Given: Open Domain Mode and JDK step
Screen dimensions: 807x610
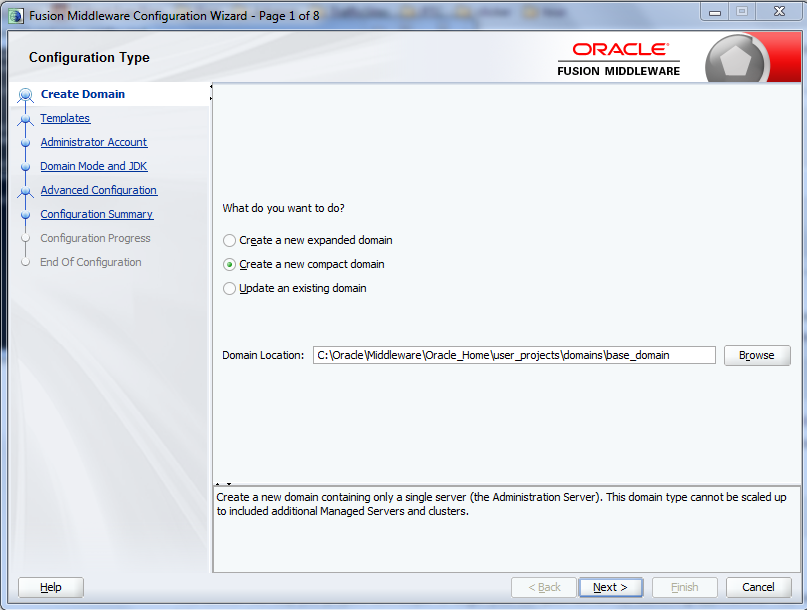Looking at the screenshot, I should pos(94,166).
